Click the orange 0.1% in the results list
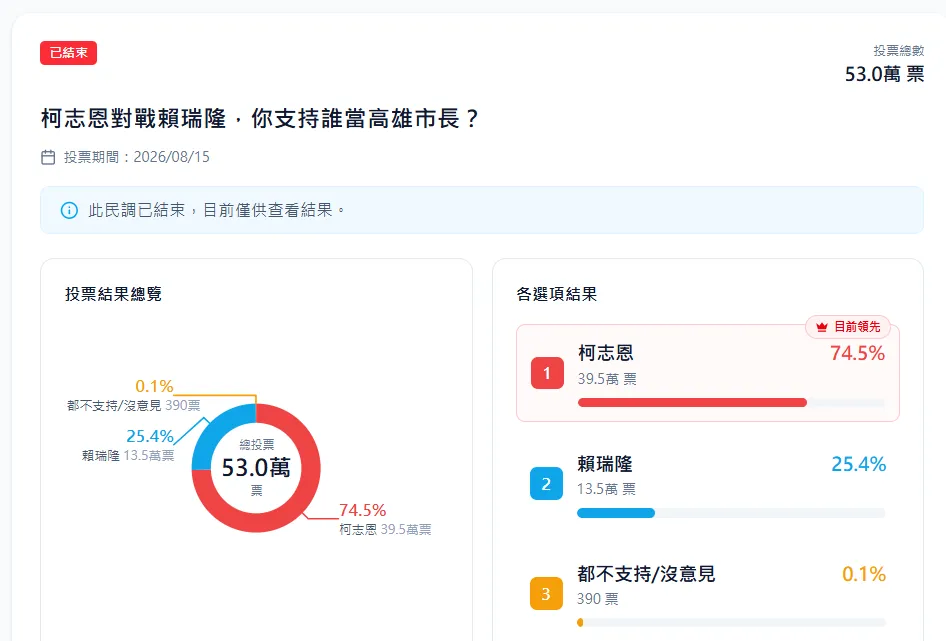Viewport: 946px width, 641px height. click(x=864, y=574)
